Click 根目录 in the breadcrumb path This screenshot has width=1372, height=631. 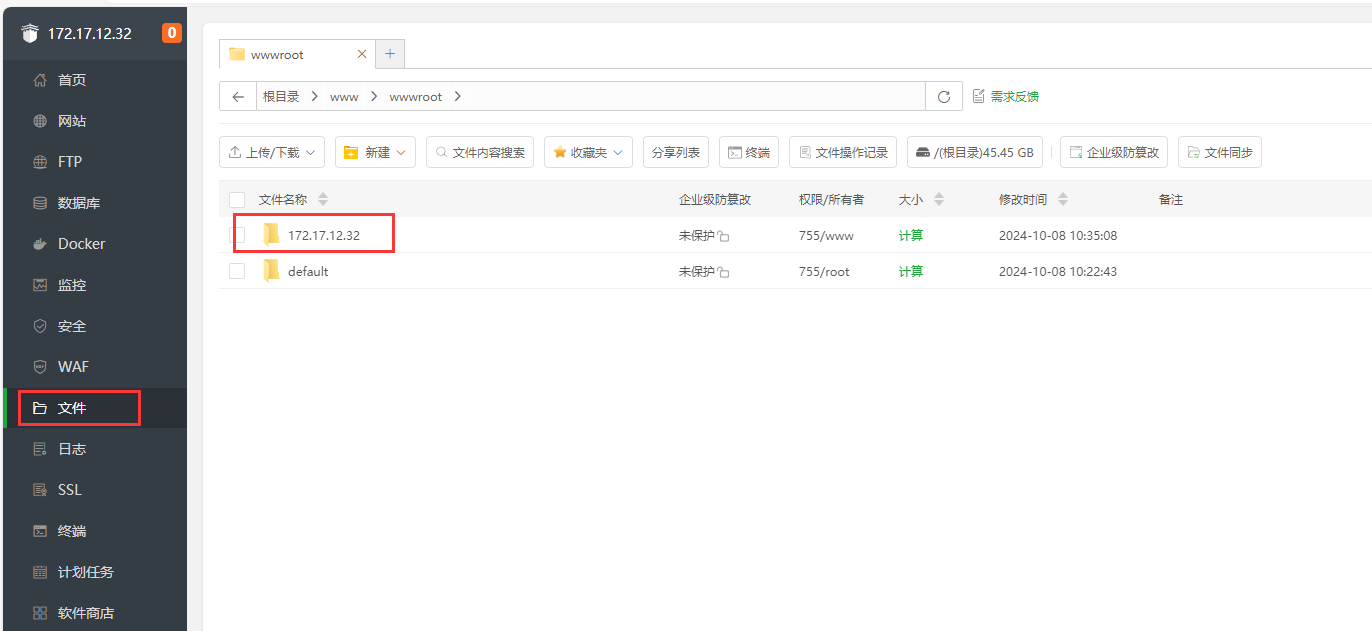pyautogui.click(x=281, y=97)
